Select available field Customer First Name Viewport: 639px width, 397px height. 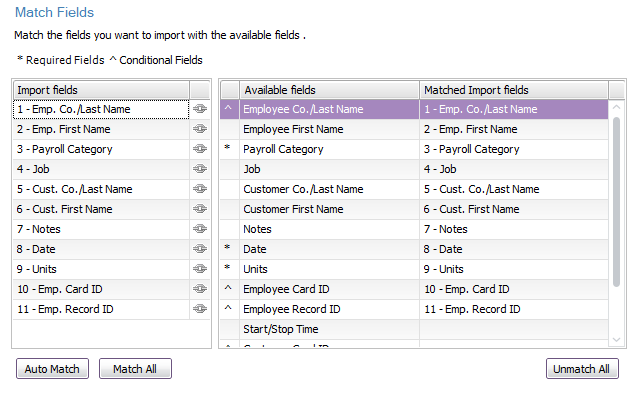point(329,209)
